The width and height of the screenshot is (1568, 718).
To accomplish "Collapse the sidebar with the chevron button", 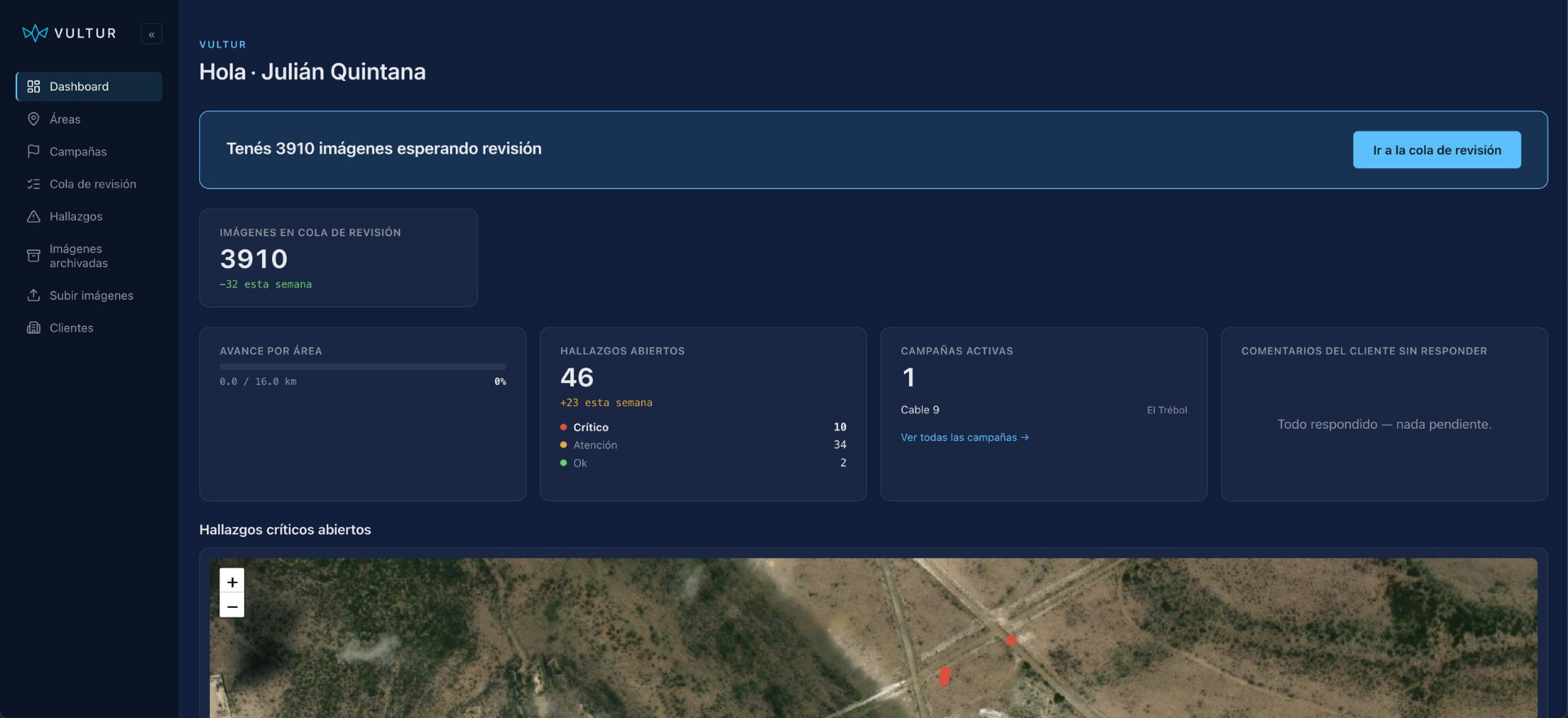I will click(x=151, y=33).
